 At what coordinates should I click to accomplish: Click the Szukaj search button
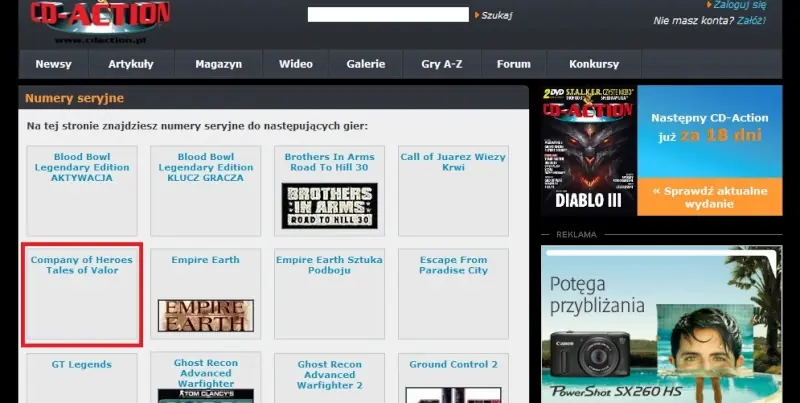[x=493, y=15]
